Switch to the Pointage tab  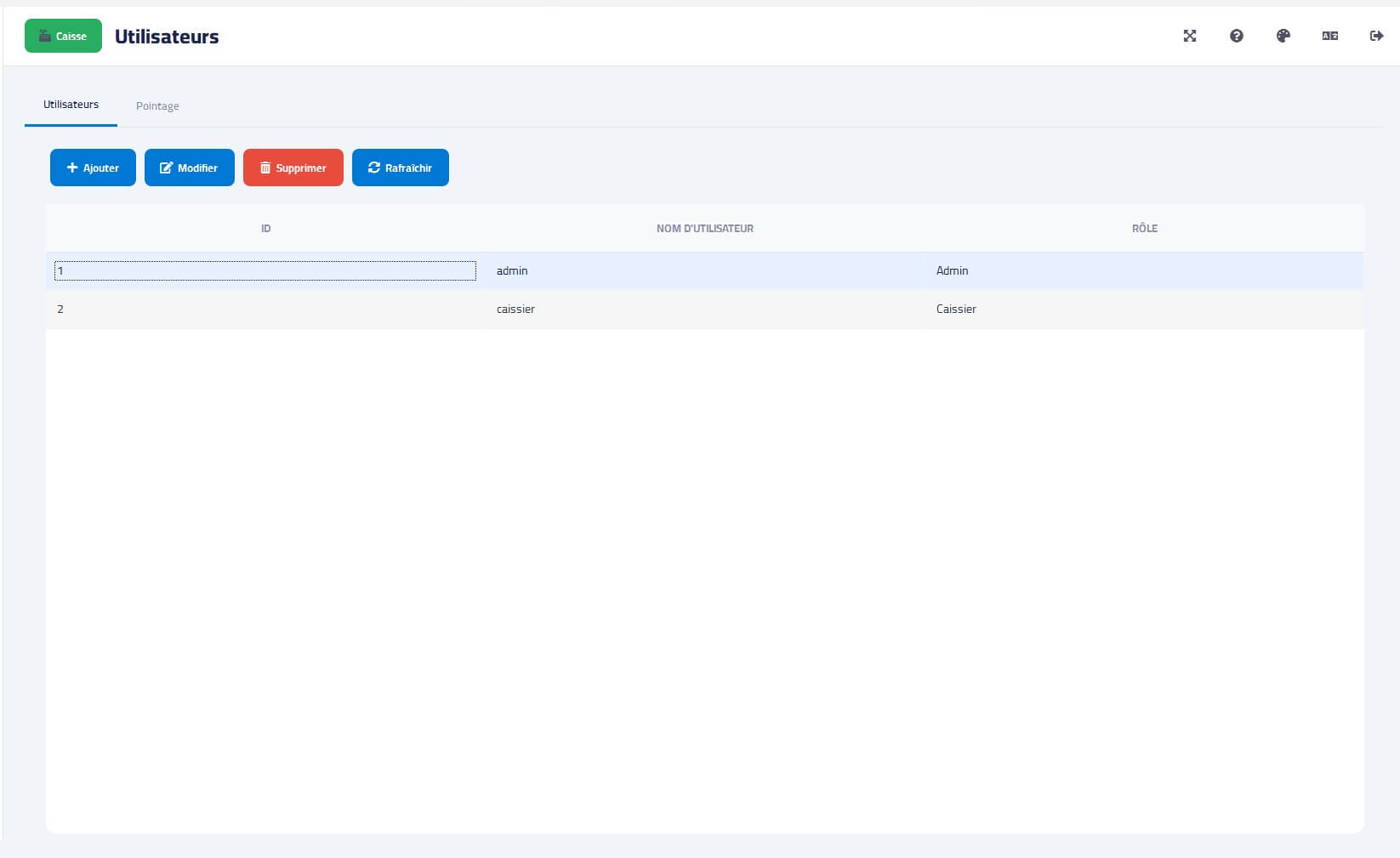(157, 106)
